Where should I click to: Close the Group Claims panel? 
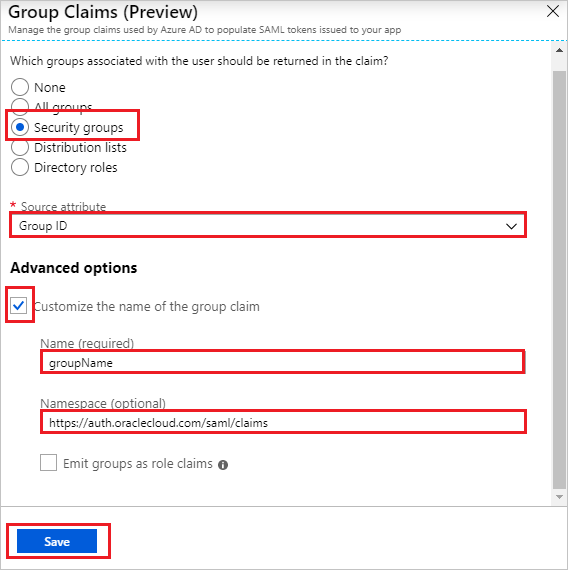[552, 11]
